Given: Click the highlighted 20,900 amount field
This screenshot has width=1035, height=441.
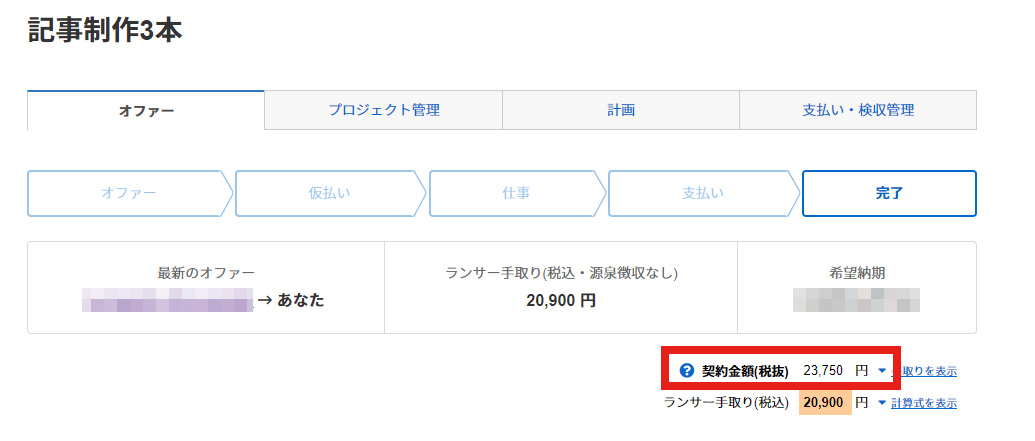Looking at the screenshot, I should click(824, 403).
